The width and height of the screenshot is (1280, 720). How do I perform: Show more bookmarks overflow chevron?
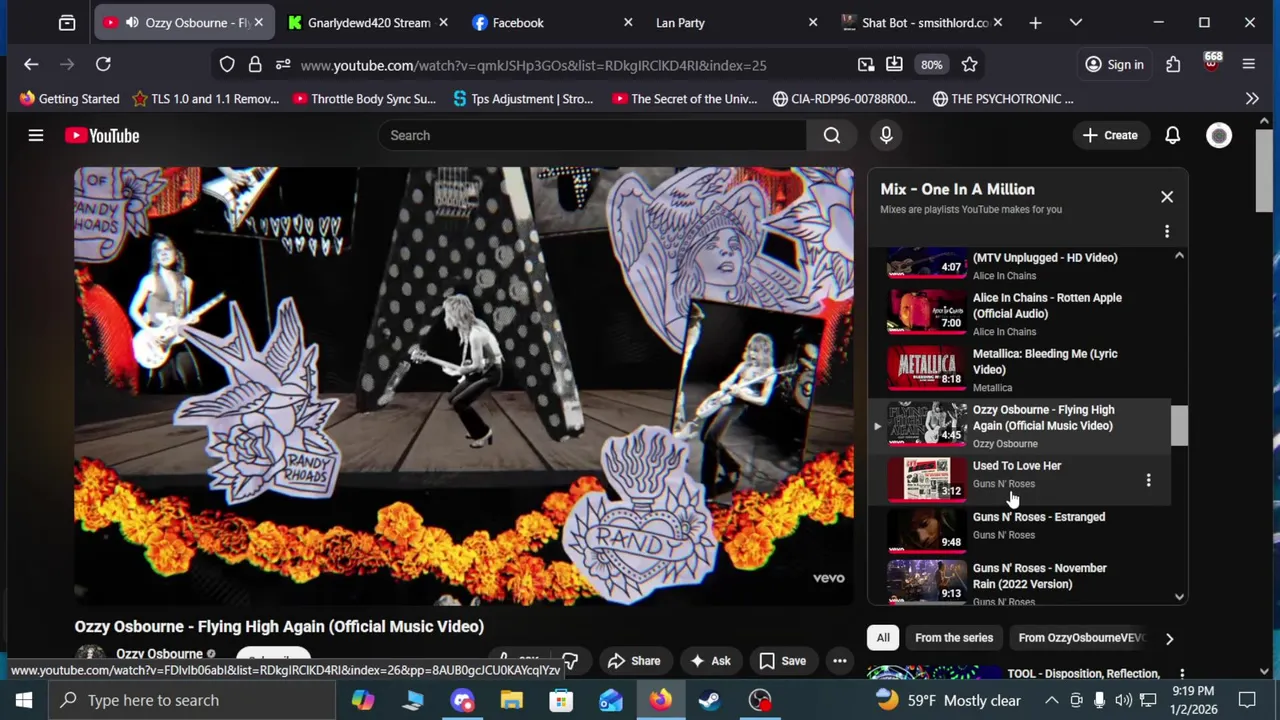[x=1252, y=99]
